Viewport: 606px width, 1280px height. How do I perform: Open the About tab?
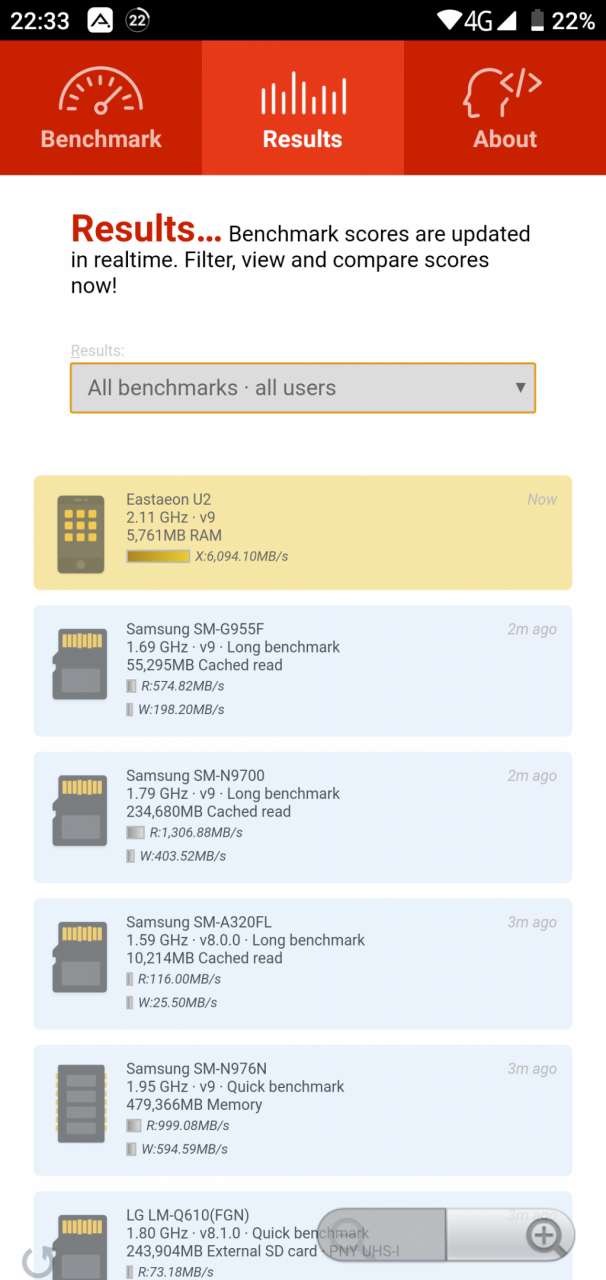[x=505, y=108]
